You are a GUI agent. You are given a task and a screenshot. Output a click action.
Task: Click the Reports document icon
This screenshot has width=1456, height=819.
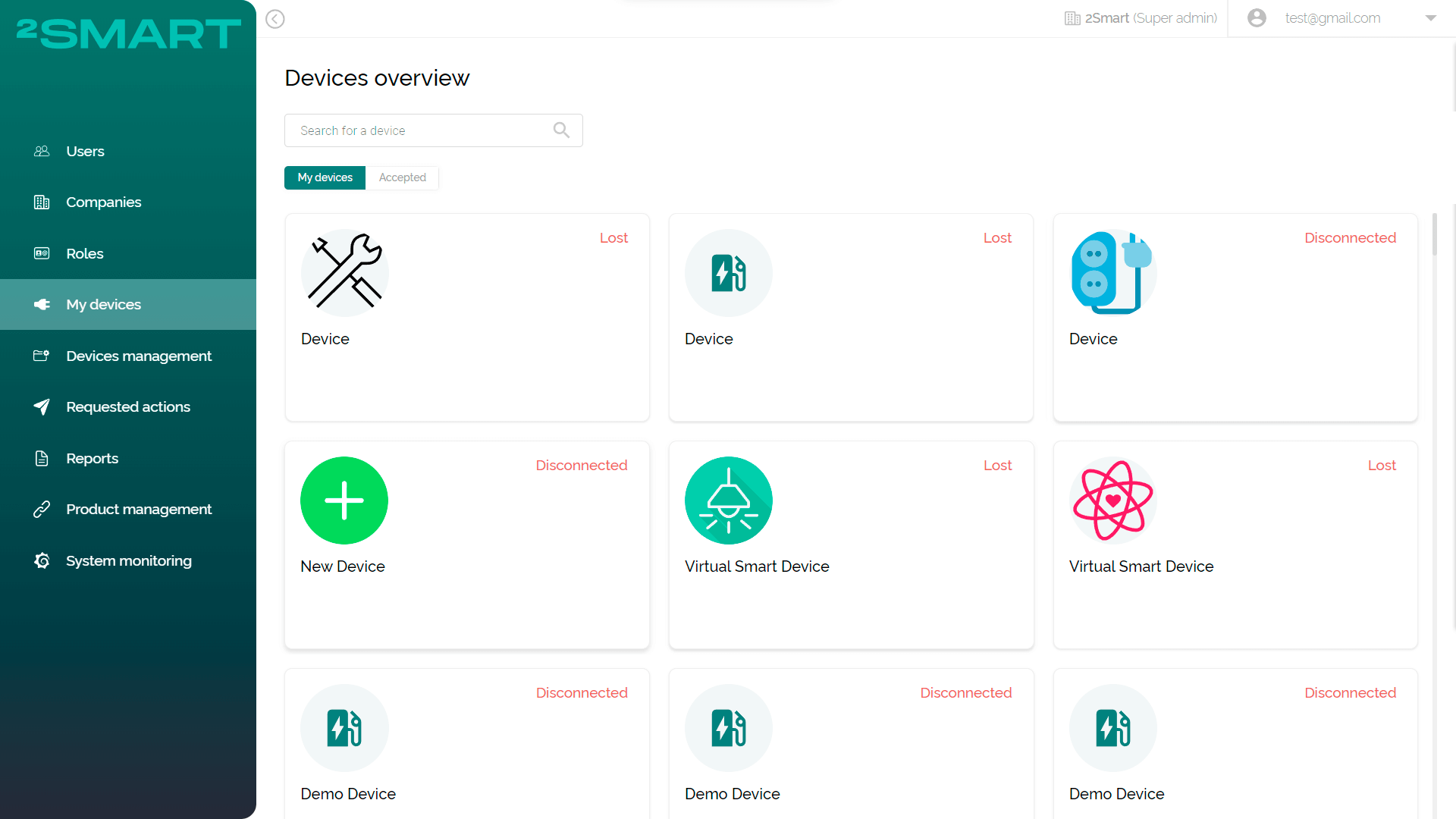[42, 458]
